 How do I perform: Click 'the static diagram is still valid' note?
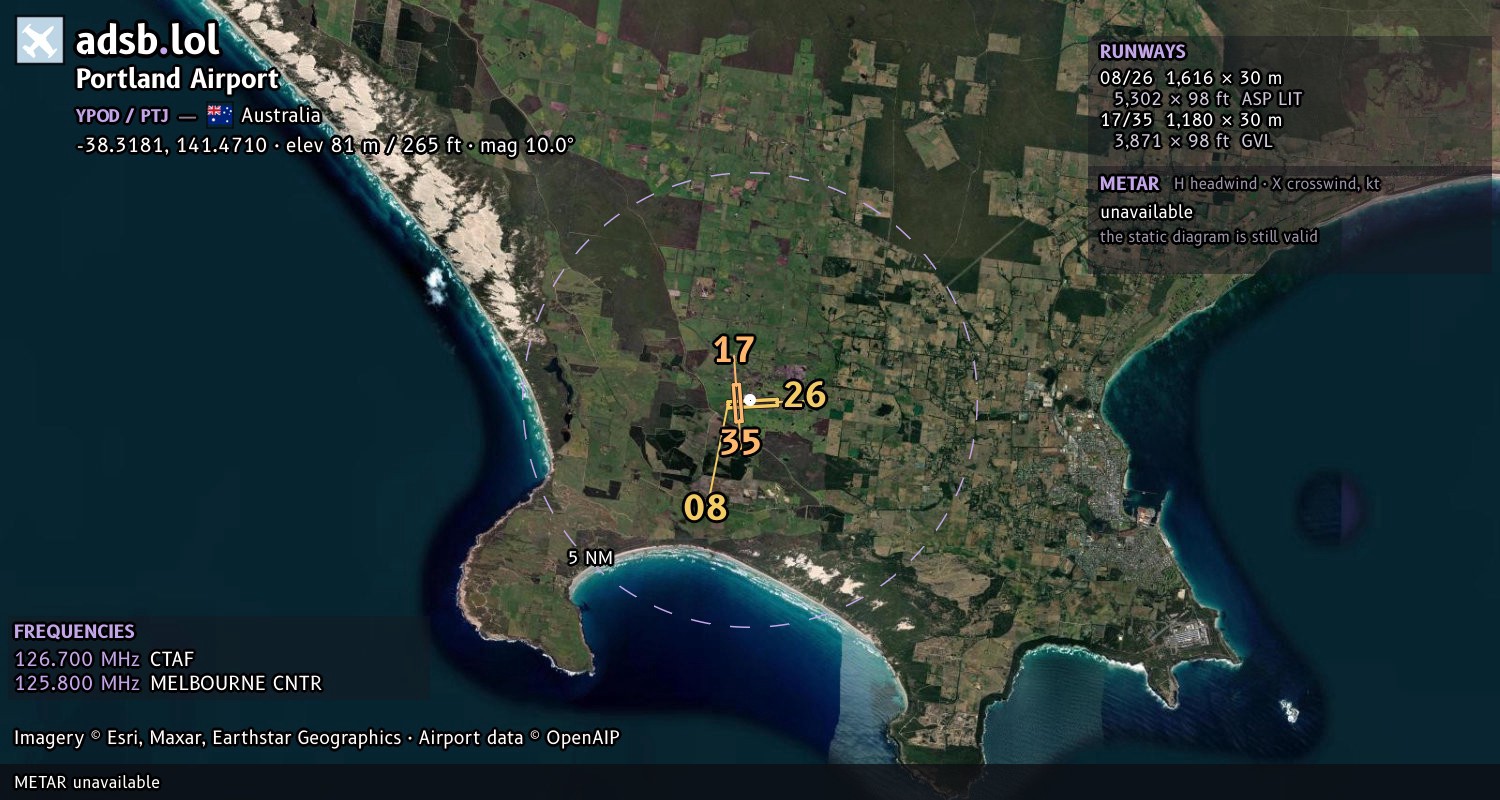(1209, 237)
